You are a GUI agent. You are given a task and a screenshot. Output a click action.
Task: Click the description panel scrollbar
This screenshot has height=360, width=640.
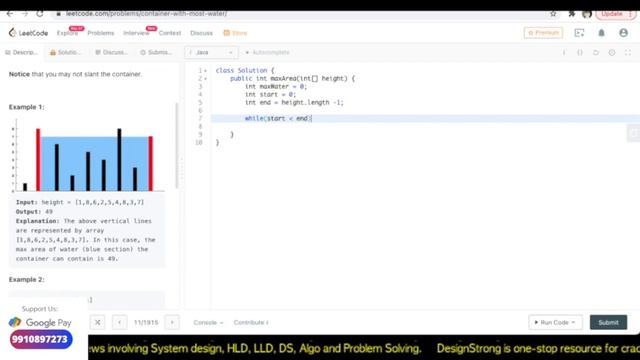[x=177, y=145]
